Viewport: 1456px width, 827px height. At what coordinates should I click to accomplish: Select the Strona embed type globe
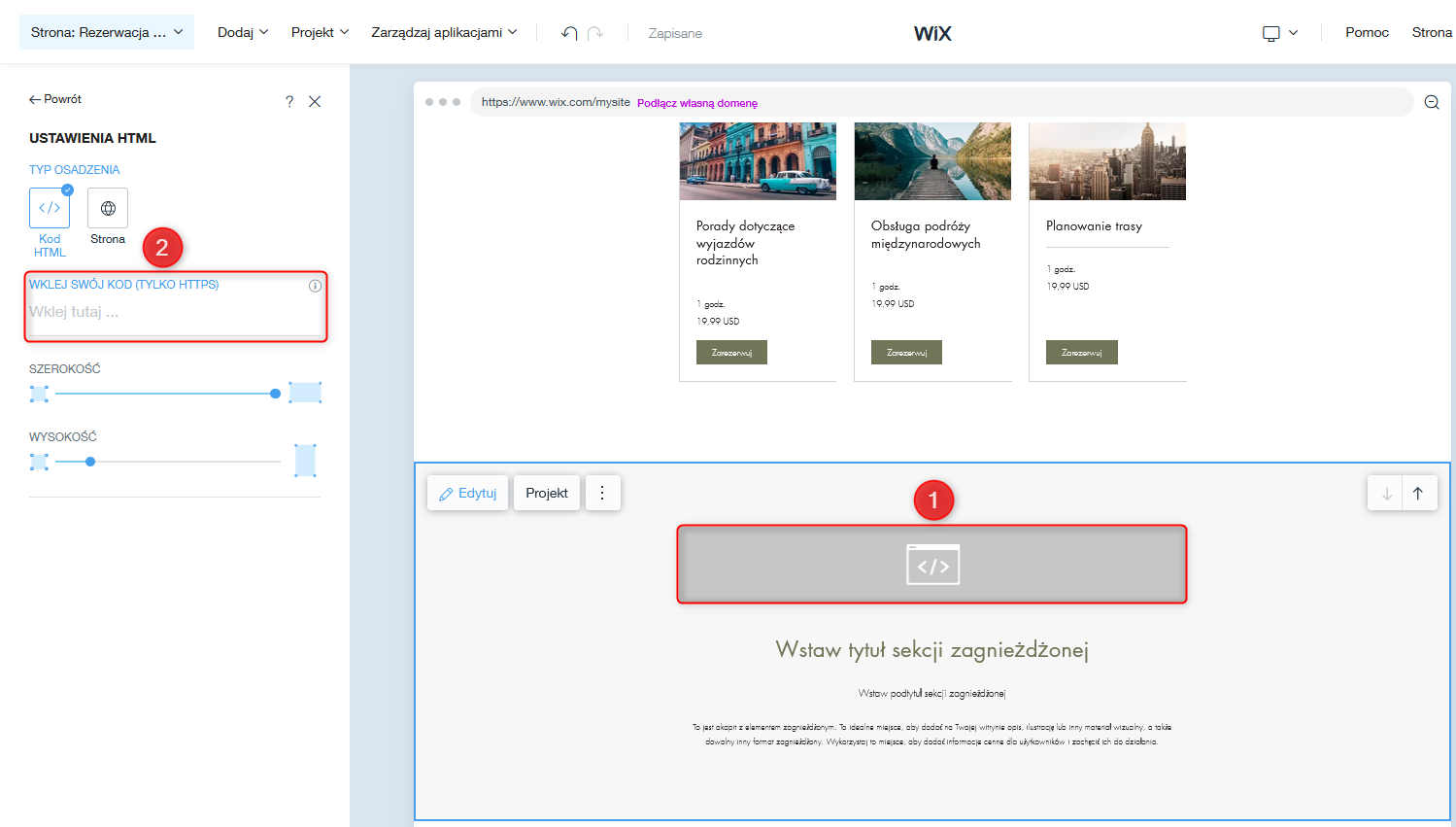pyautogui.click(x=108, y=208)
